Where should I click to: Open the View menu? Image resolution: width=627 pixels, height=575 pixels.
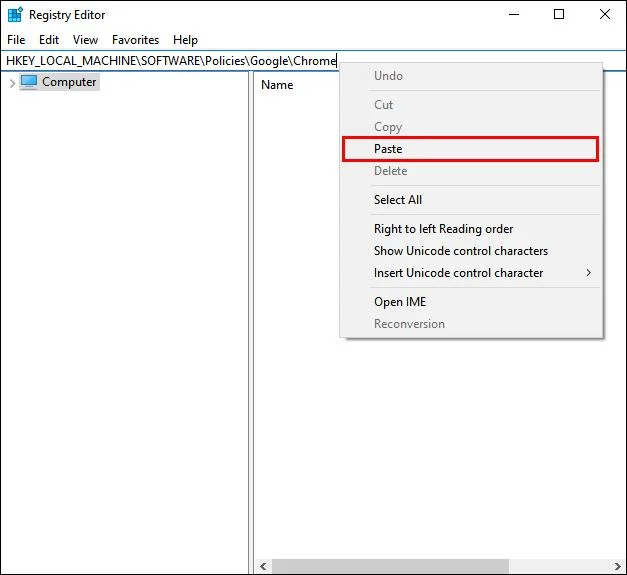tap(85, 40)
